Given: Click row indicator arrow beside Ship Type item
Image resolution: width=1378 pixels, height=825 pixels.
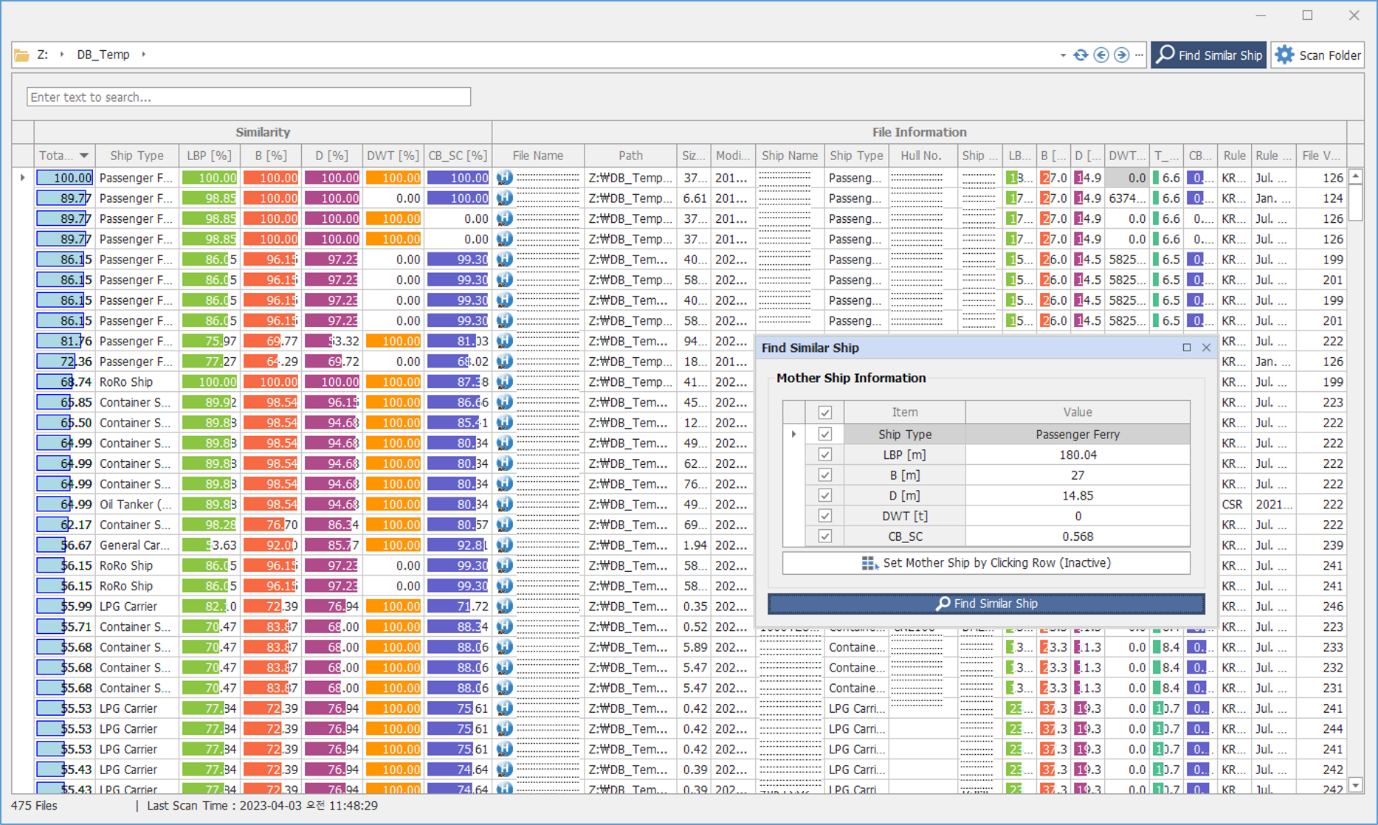Looking at the screenshot, I should 794,434.
